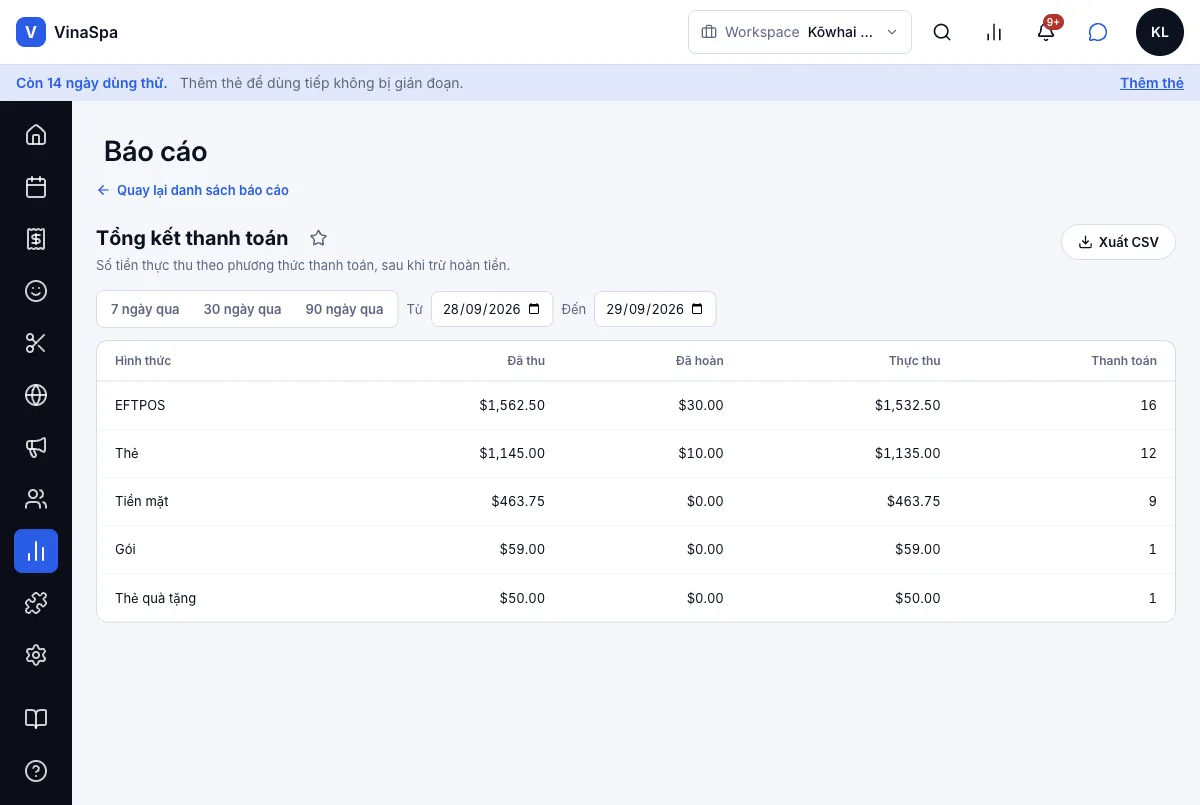Click the 'Đã hoàn' column header
This screenshot has width=1200, height=805.
tap(700, 361)
